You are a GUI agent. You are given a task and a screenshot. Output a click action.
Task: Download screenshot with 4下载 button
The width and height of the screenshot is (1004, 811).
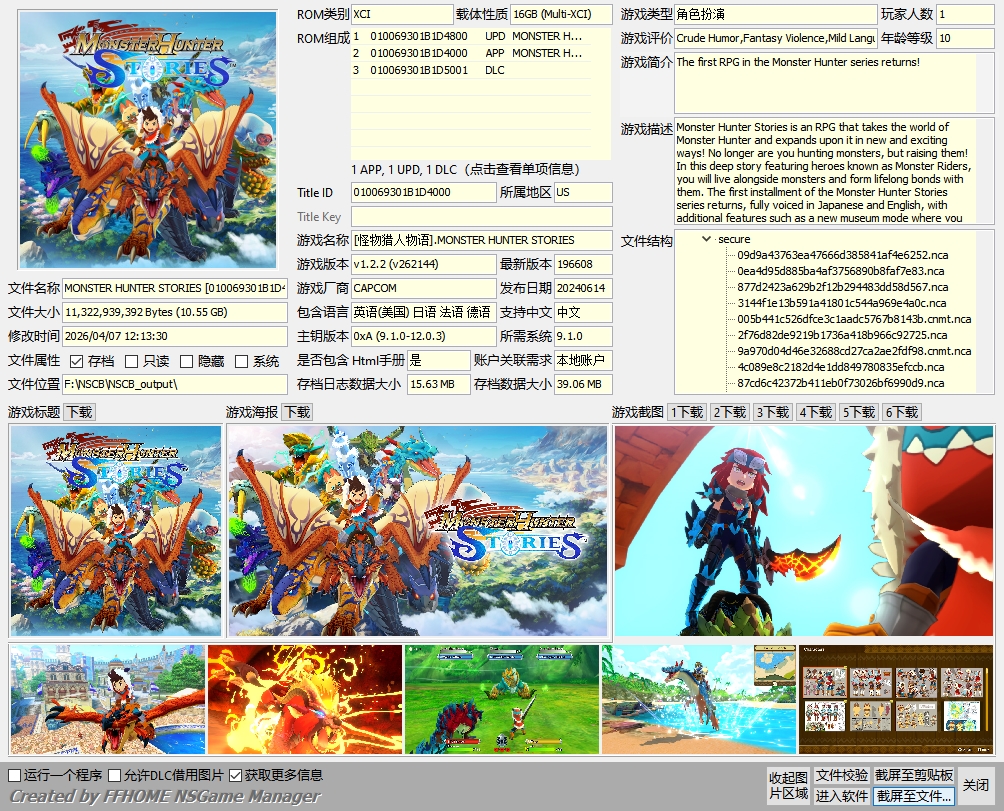point(815,412)
